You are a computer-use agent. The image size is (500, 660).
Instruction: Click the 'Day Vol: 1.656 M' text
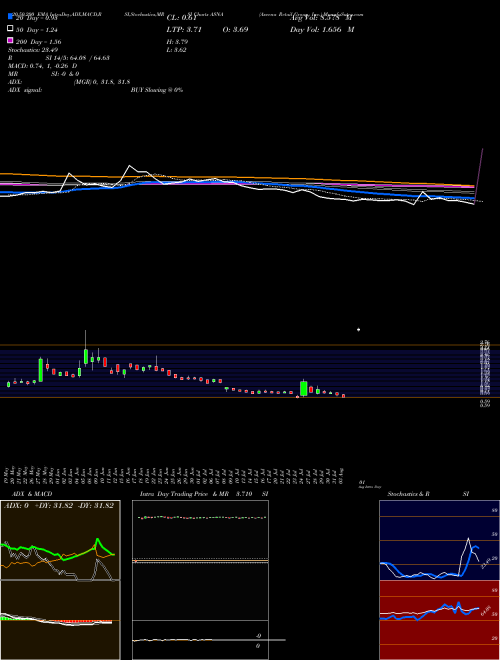(x=322, y=30)
